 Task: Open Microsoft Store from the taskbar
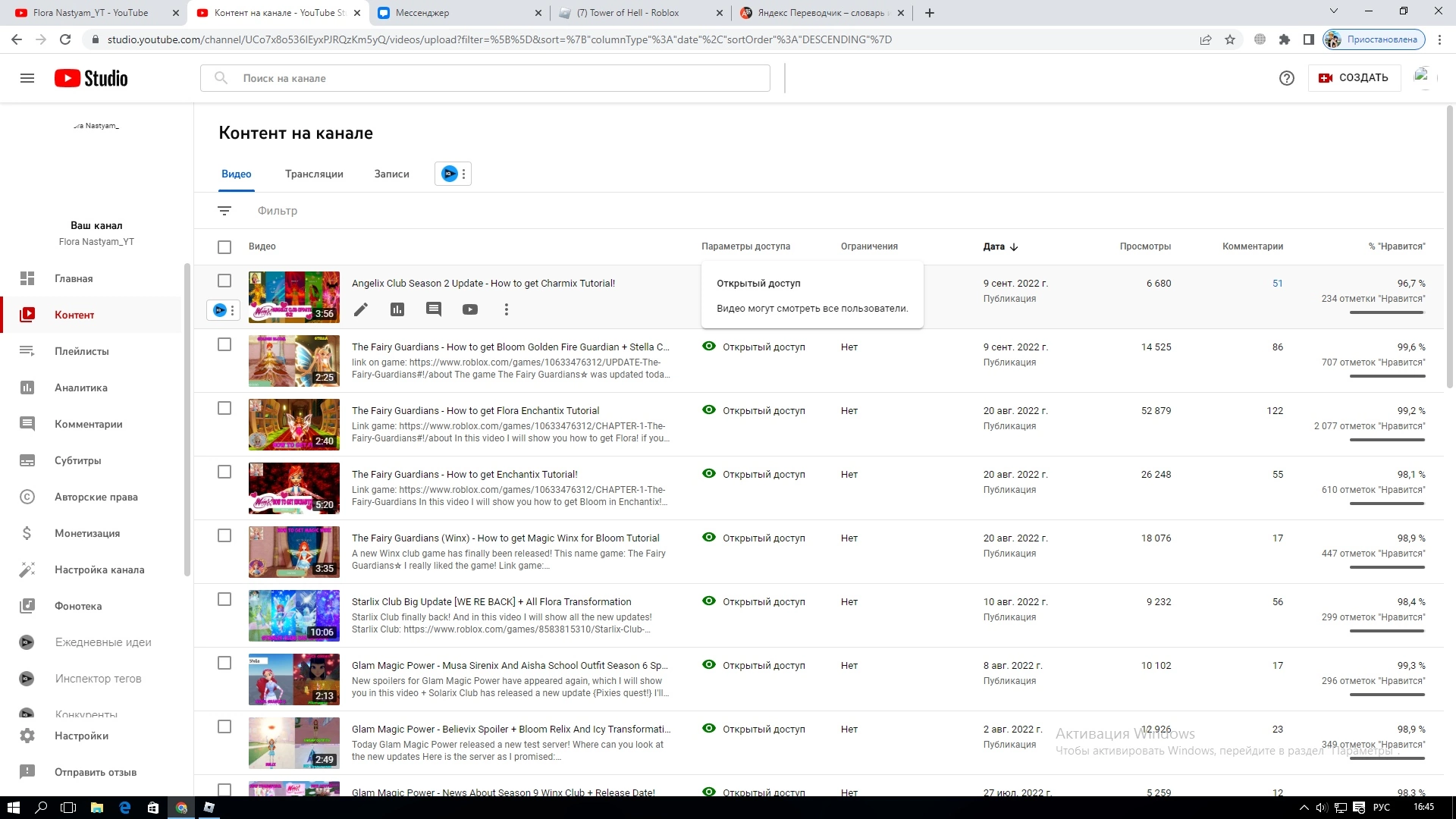153,808
